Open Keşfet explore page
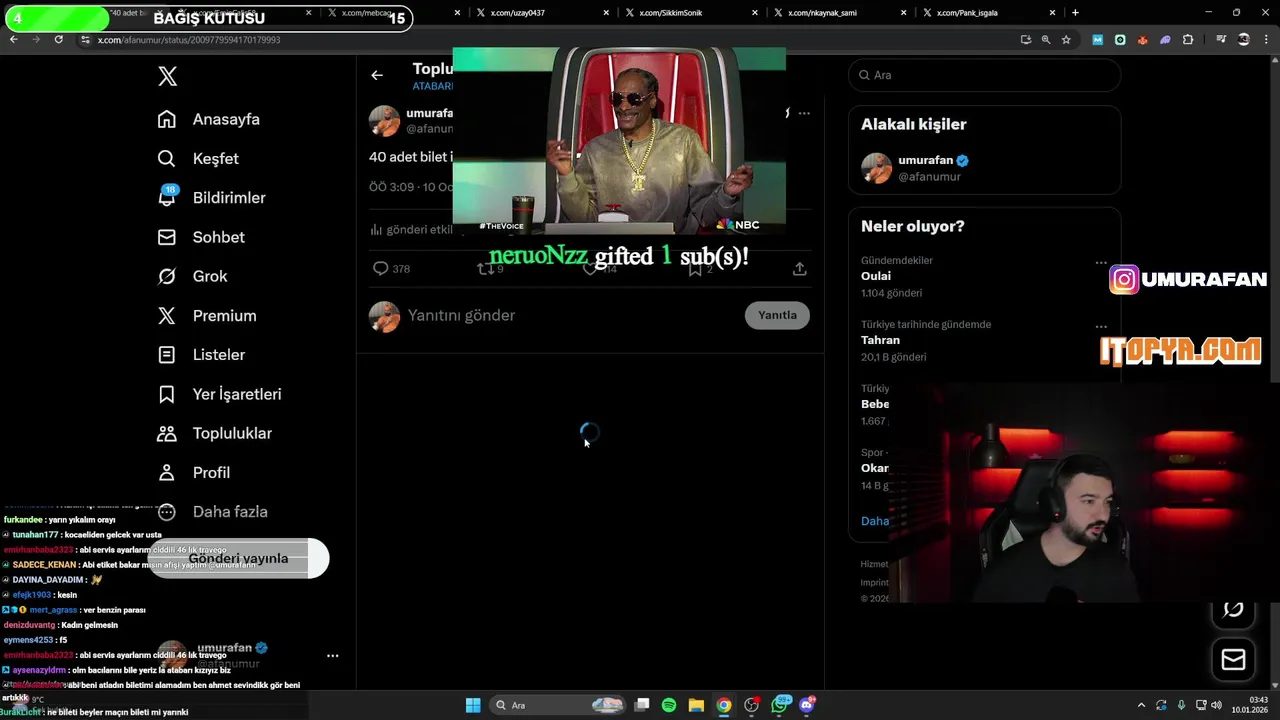 pos(198,158)
